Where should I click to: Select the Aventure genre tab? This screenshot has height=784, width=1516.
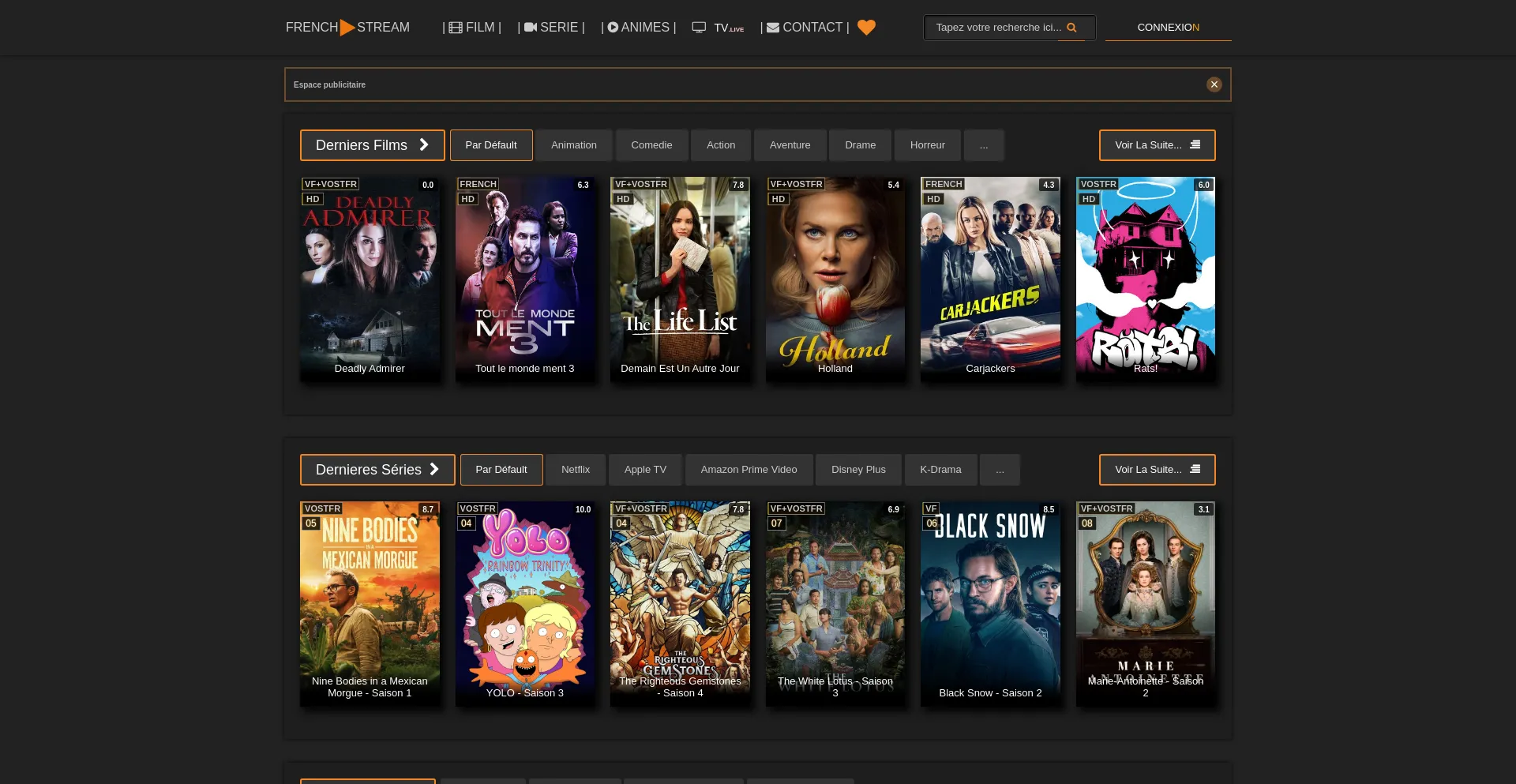coord(790,145)
